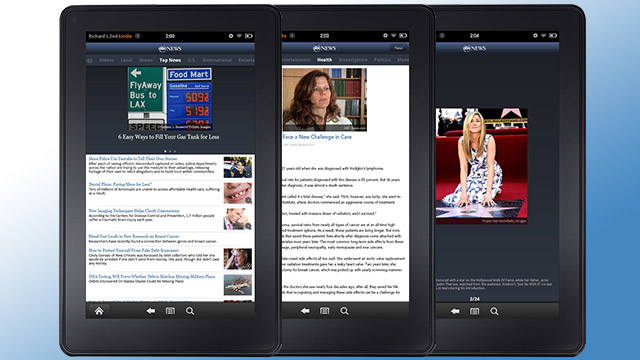The width and height of the screenshot is (640, 360).
Task: Tap the police officer story thumbnail
Action: [x=238, y=167]
